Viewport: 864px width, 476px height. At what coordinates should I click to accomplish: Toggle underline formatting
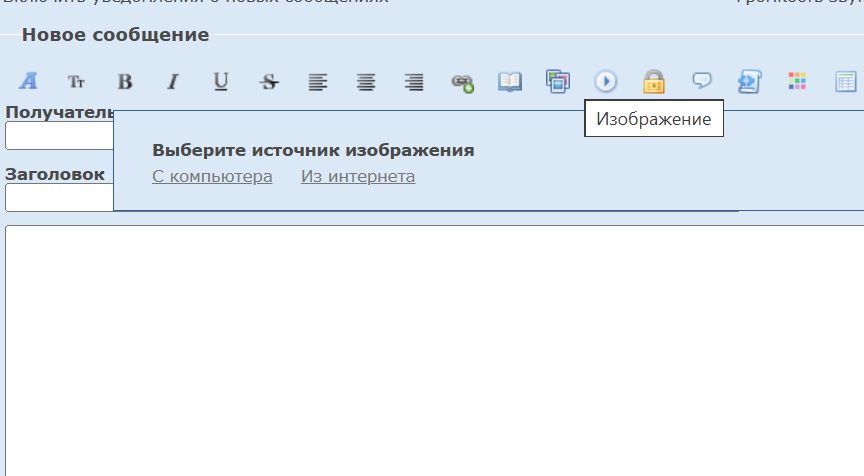tap(221, 82)
